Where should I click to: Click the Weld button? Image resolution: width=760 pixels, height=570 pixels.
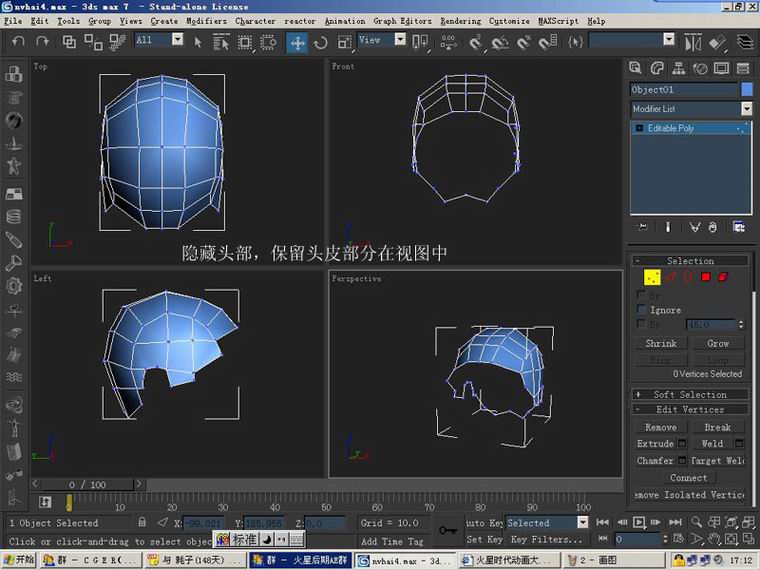[x=712, y=443]
